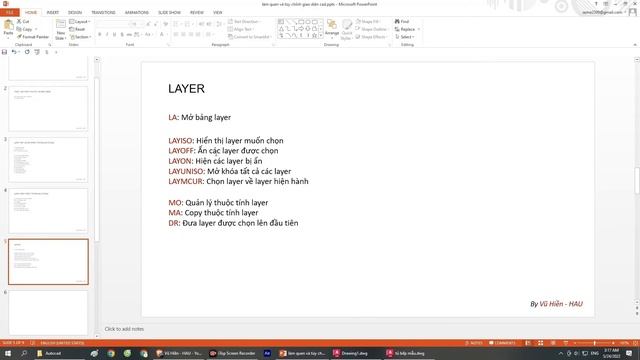
Task: Start slideshow from Quick Access Toolbar
Action: click(37, 52)
